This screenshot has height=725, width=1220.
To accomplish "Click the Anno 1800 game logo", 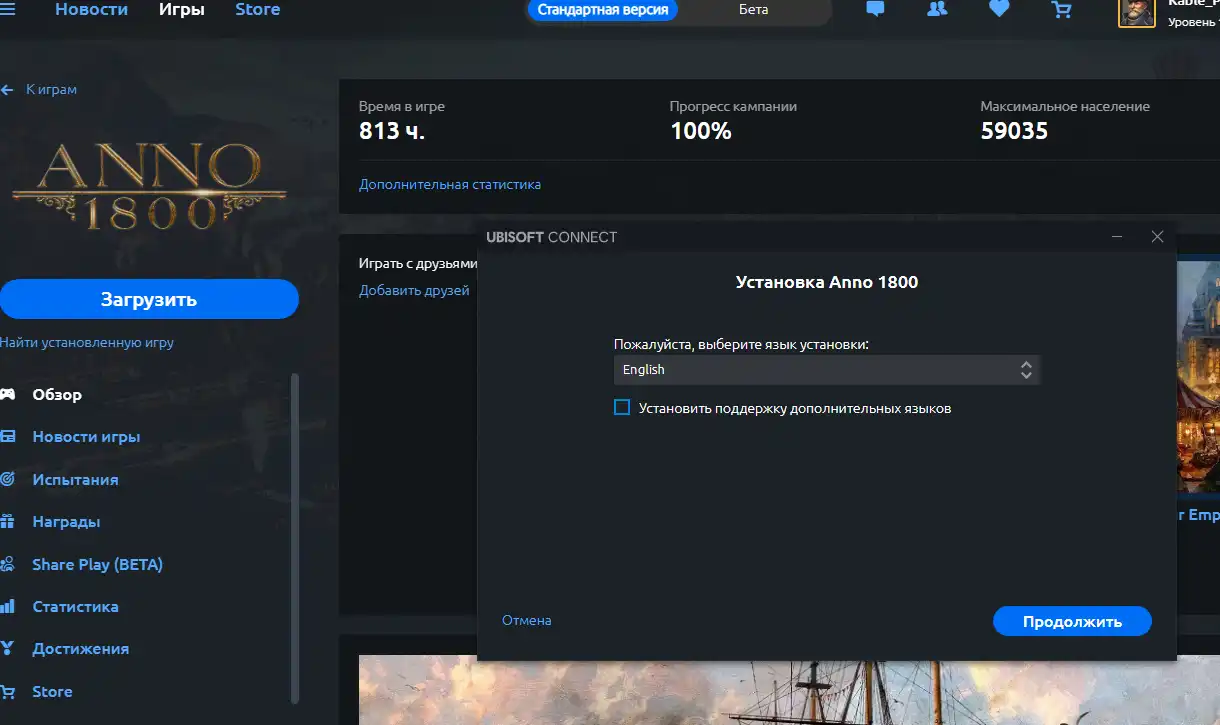I will [148, 185].
